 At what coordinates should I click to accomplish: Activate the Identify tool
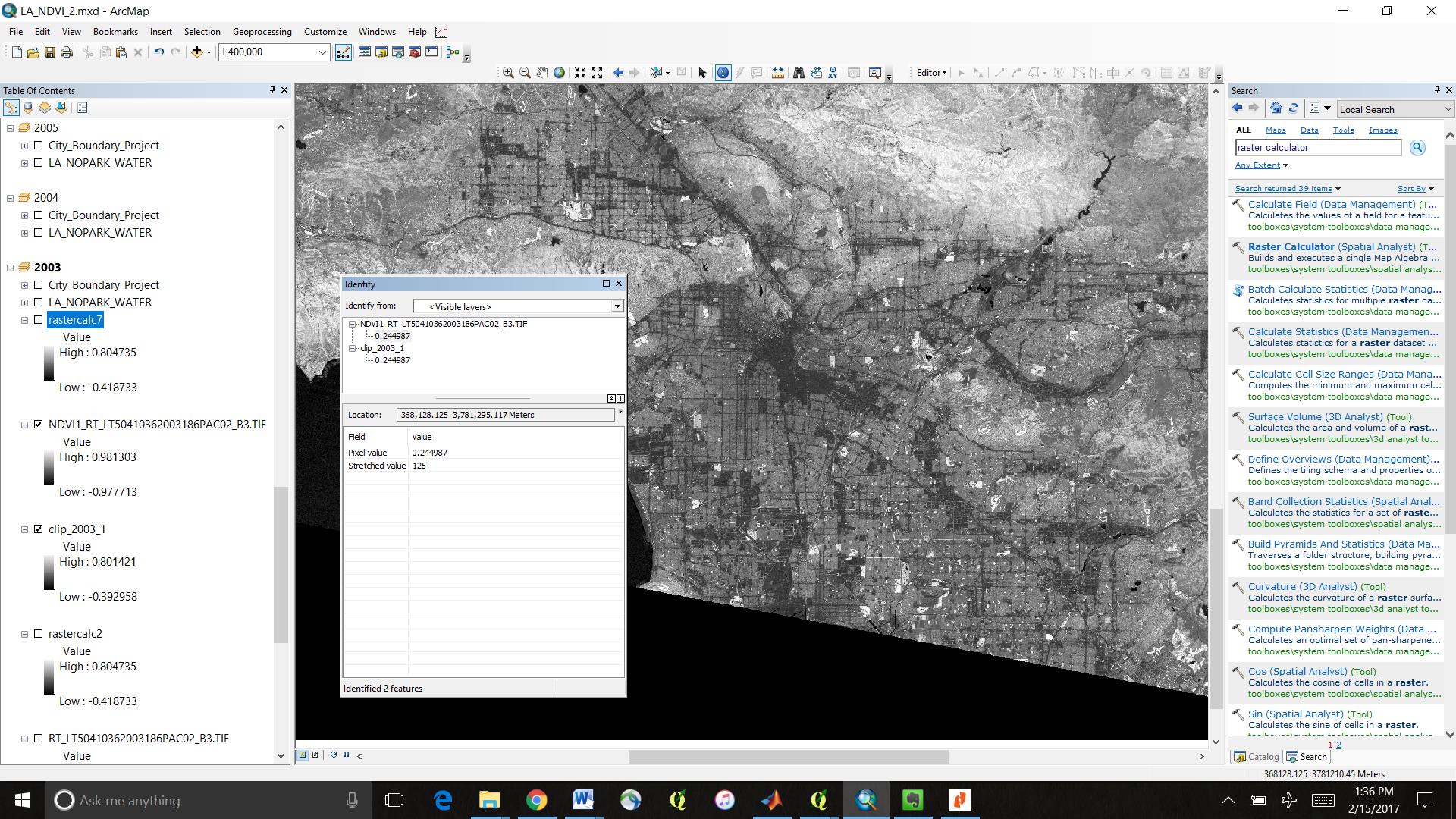click(x=723, y=73)
